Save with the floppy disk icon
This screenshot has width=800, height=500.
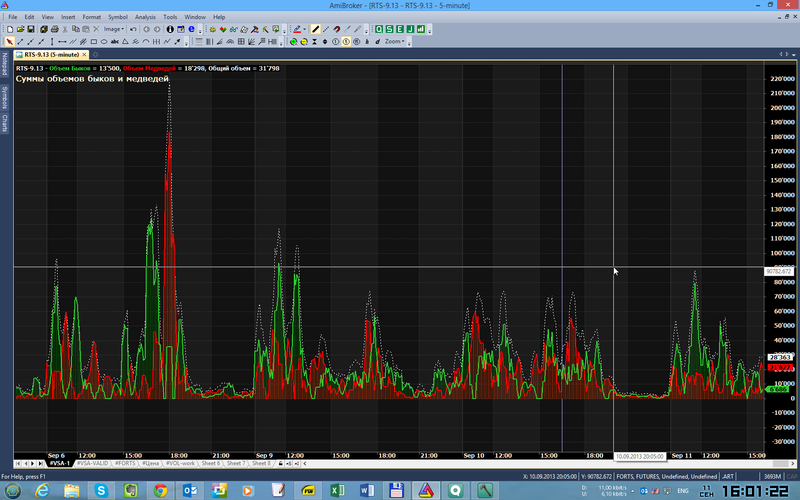pos(31,29)
